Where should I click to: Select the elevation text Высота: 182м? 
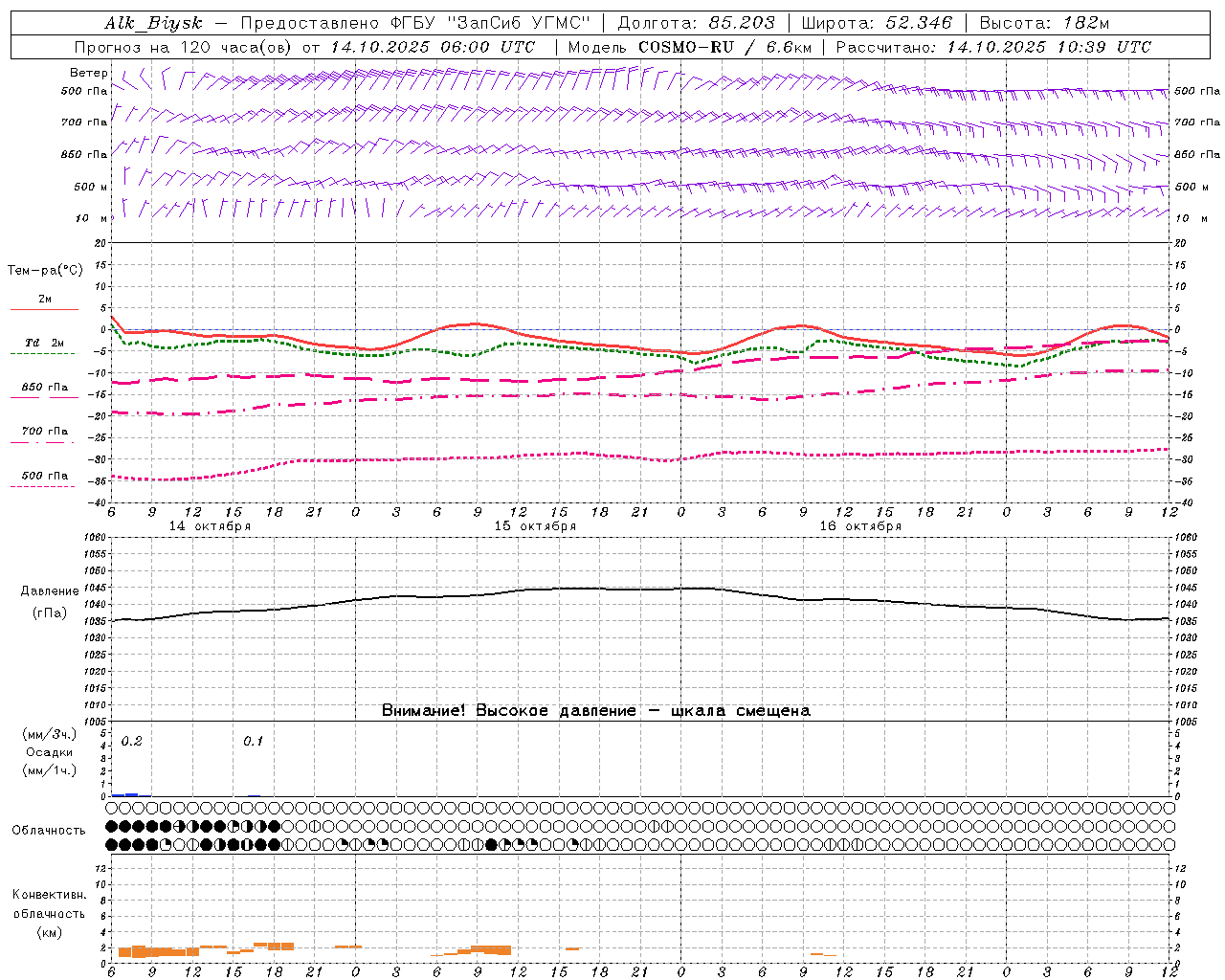click(1044, 23)
